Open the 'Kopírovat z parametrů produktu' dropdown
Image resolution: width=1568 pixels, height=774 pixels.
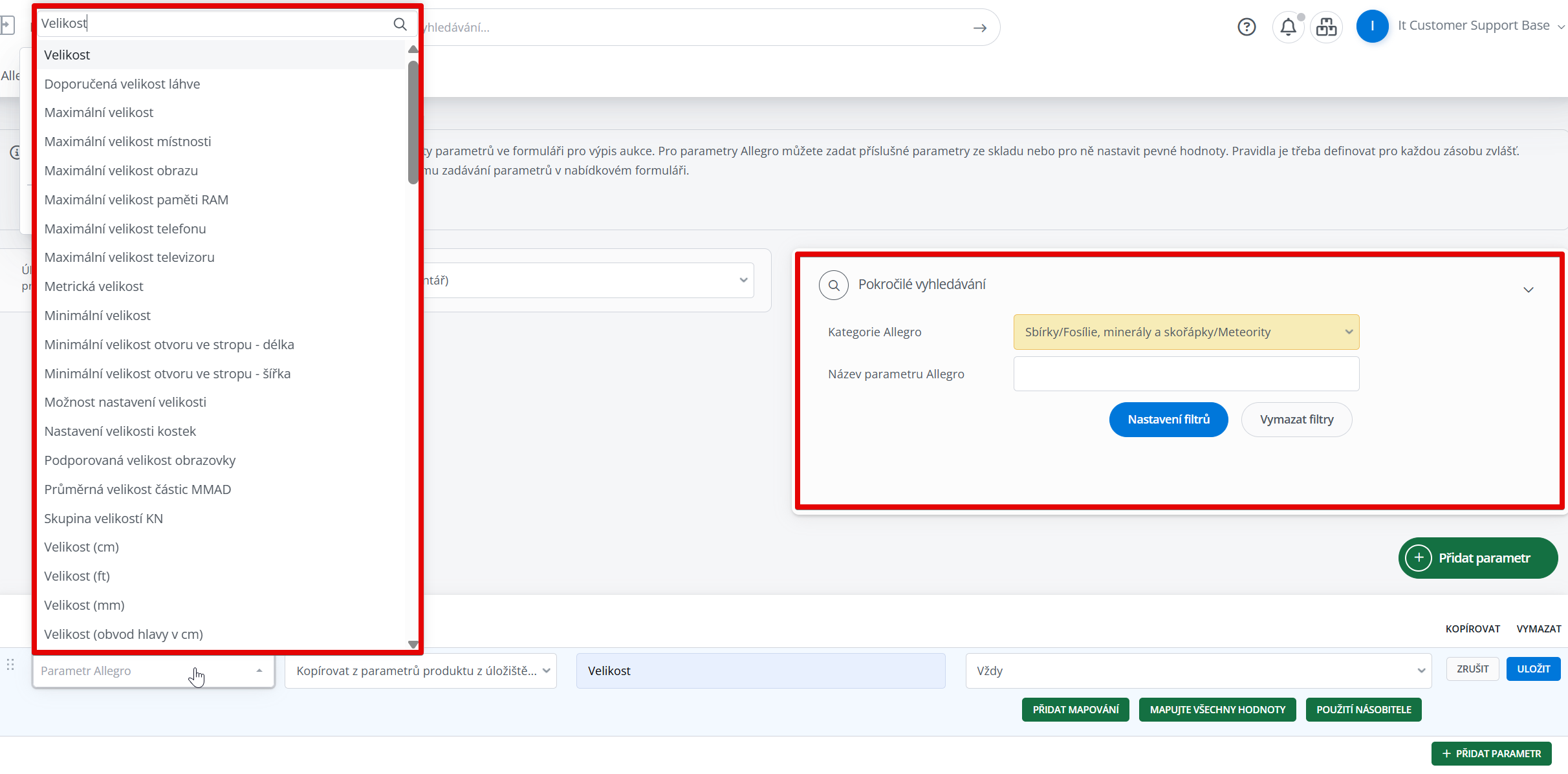(420, 671)
